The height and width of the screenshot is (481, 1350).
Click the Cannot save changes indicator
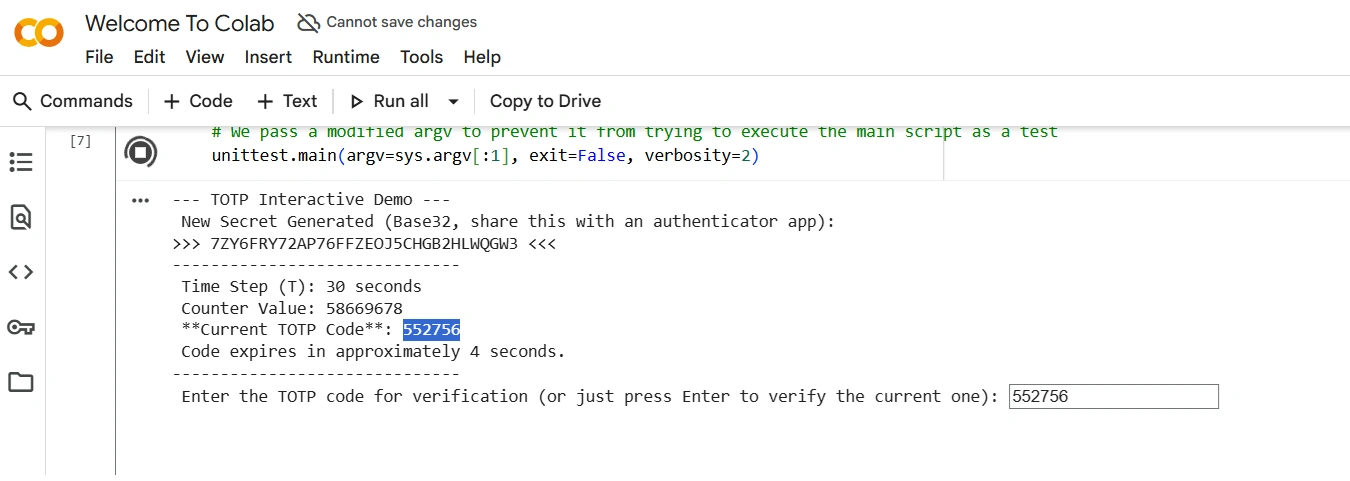(x=388, y=22)
